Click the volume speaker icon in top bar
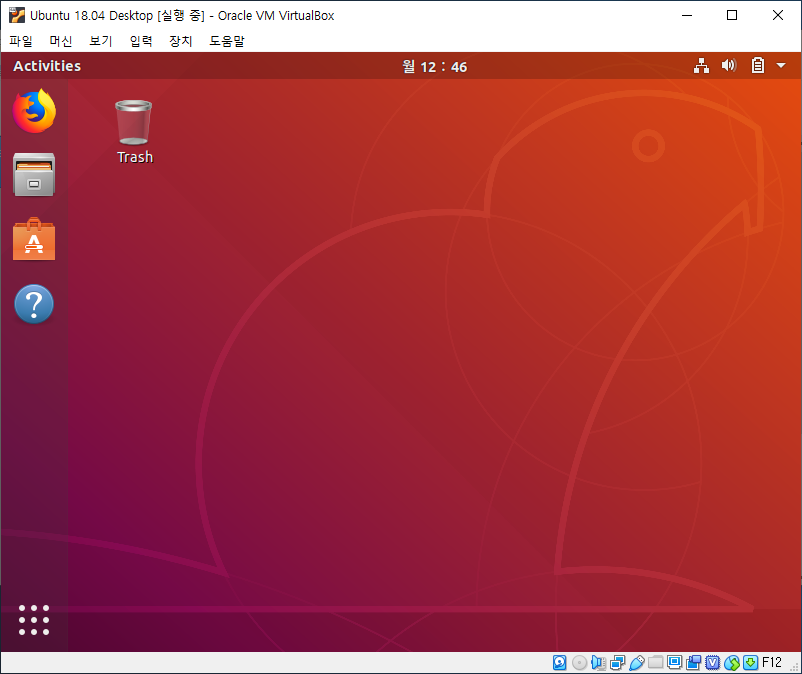Image resolution: width=802 pixels, height=674 pixels. coord(729,65)
